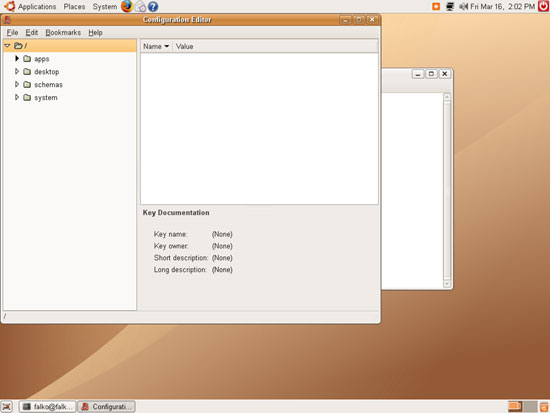Open the Edit menu
550x413 pixels.
(x=32, y=33)
